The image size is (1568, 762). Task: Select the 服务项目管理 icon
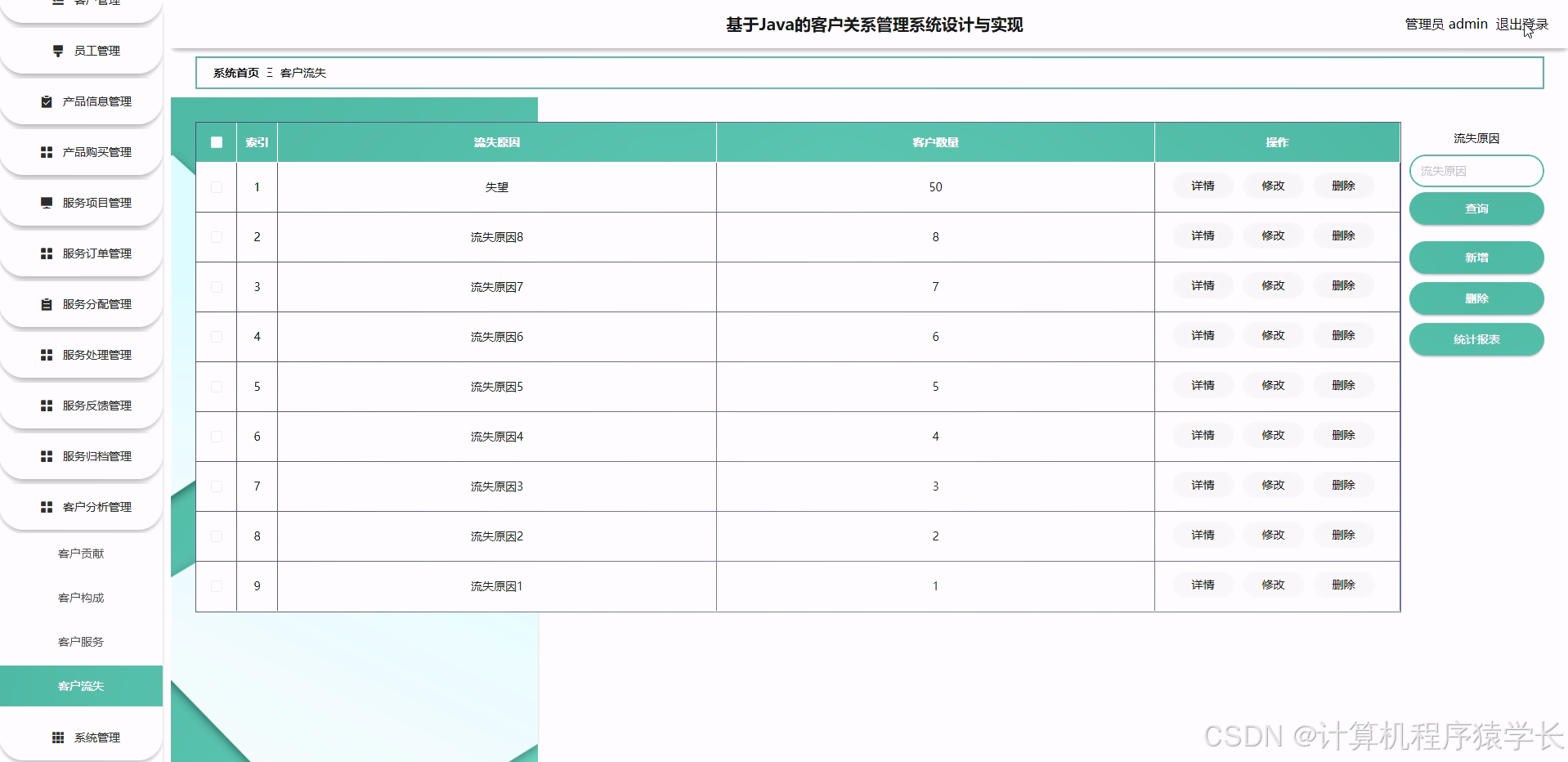point(46,203)
